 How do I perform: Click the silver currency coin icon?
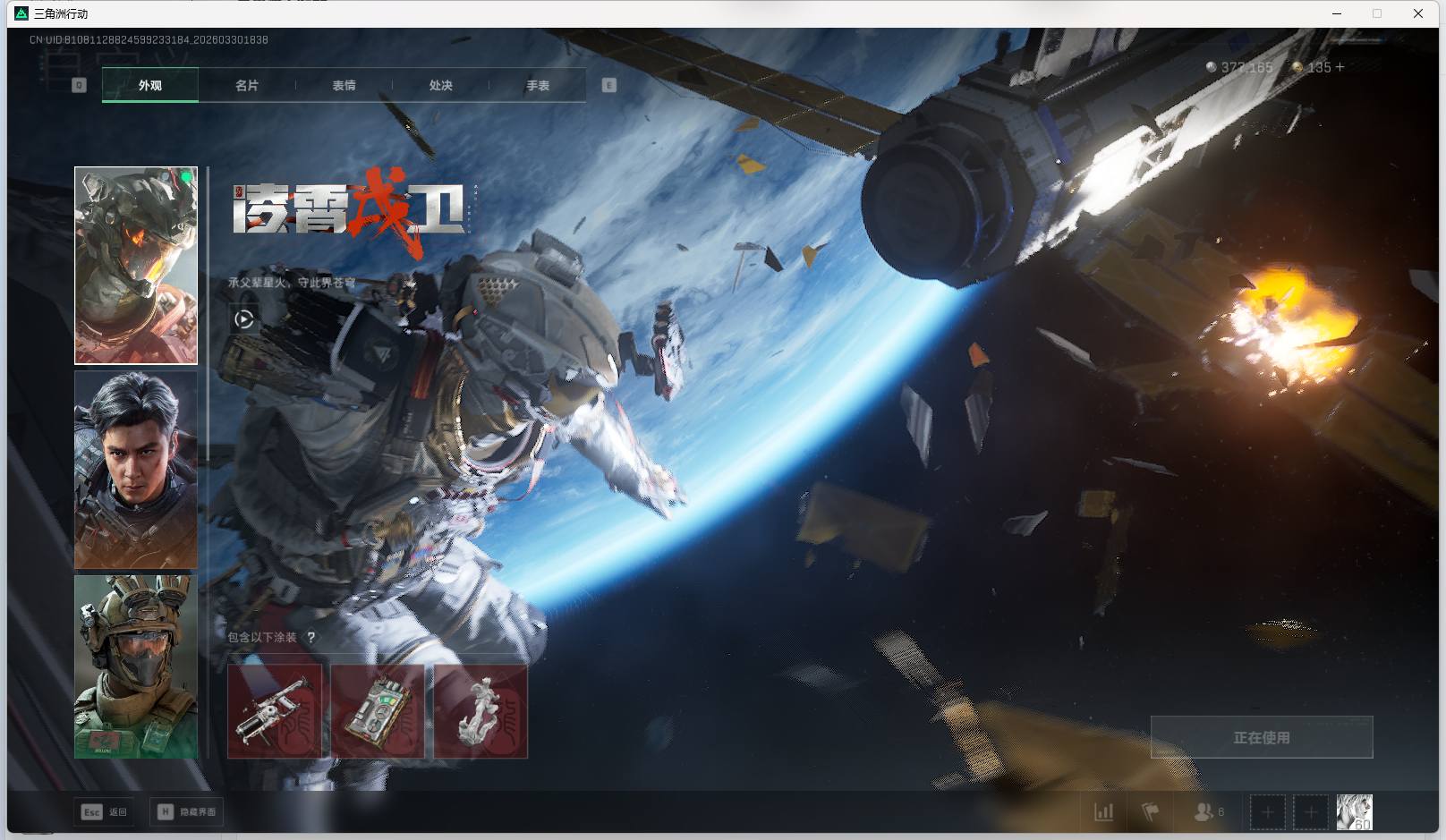click(x=1212, y=67)
